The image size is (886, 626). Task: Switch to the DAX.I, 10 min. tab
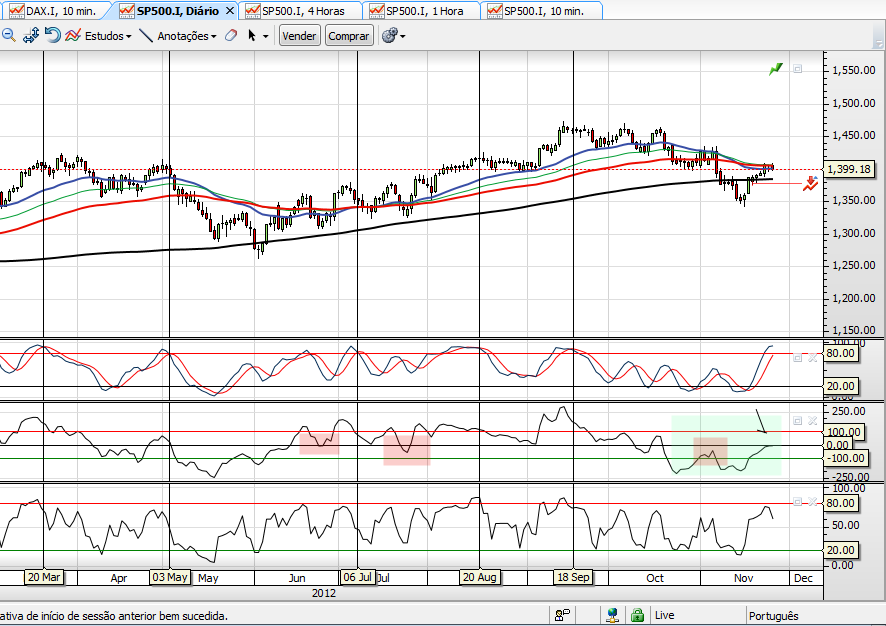[x=53, y=11]
